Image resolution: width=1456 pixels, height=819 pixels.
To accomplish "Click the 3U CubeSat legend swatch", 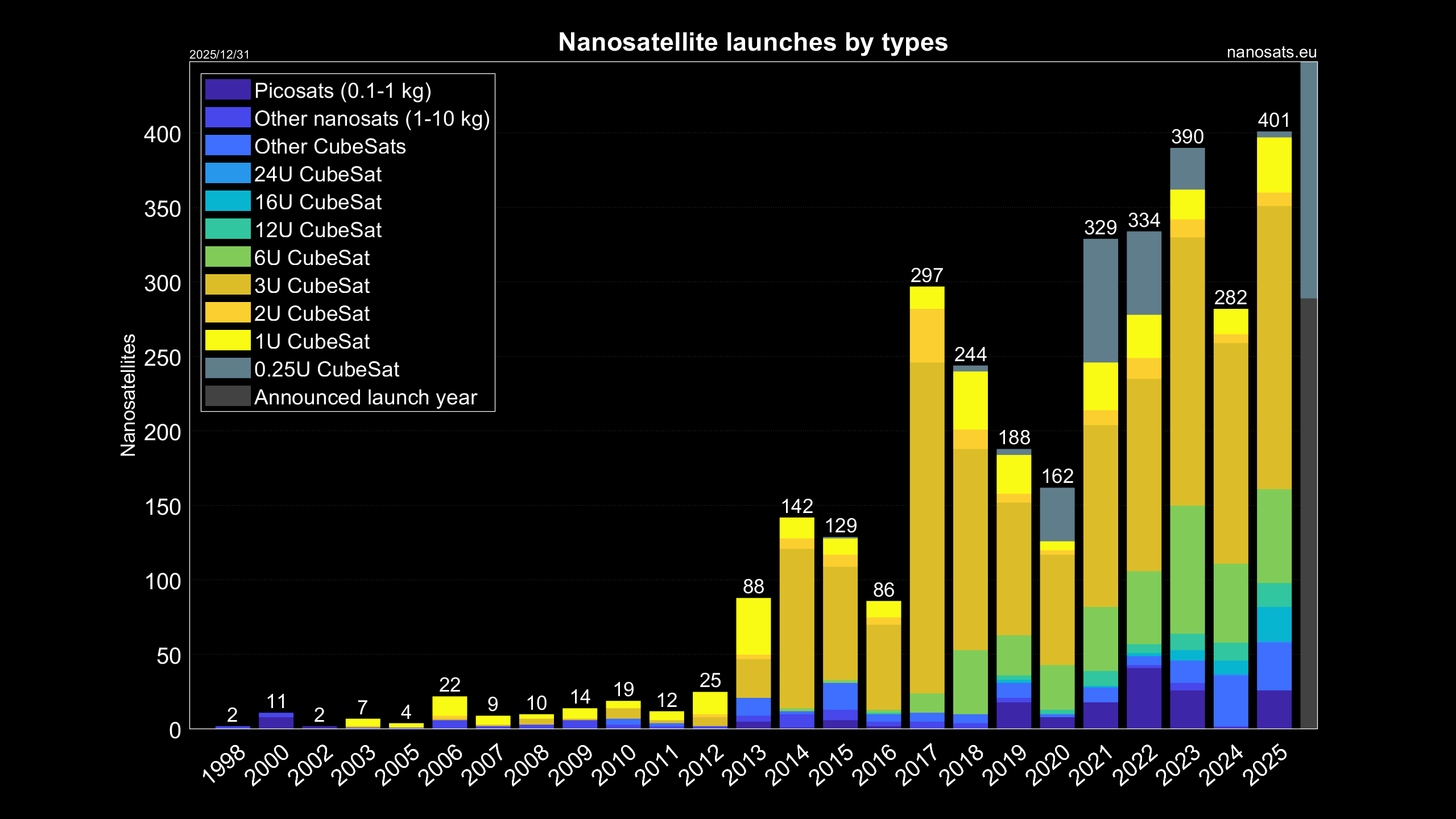I will (227, 285).
